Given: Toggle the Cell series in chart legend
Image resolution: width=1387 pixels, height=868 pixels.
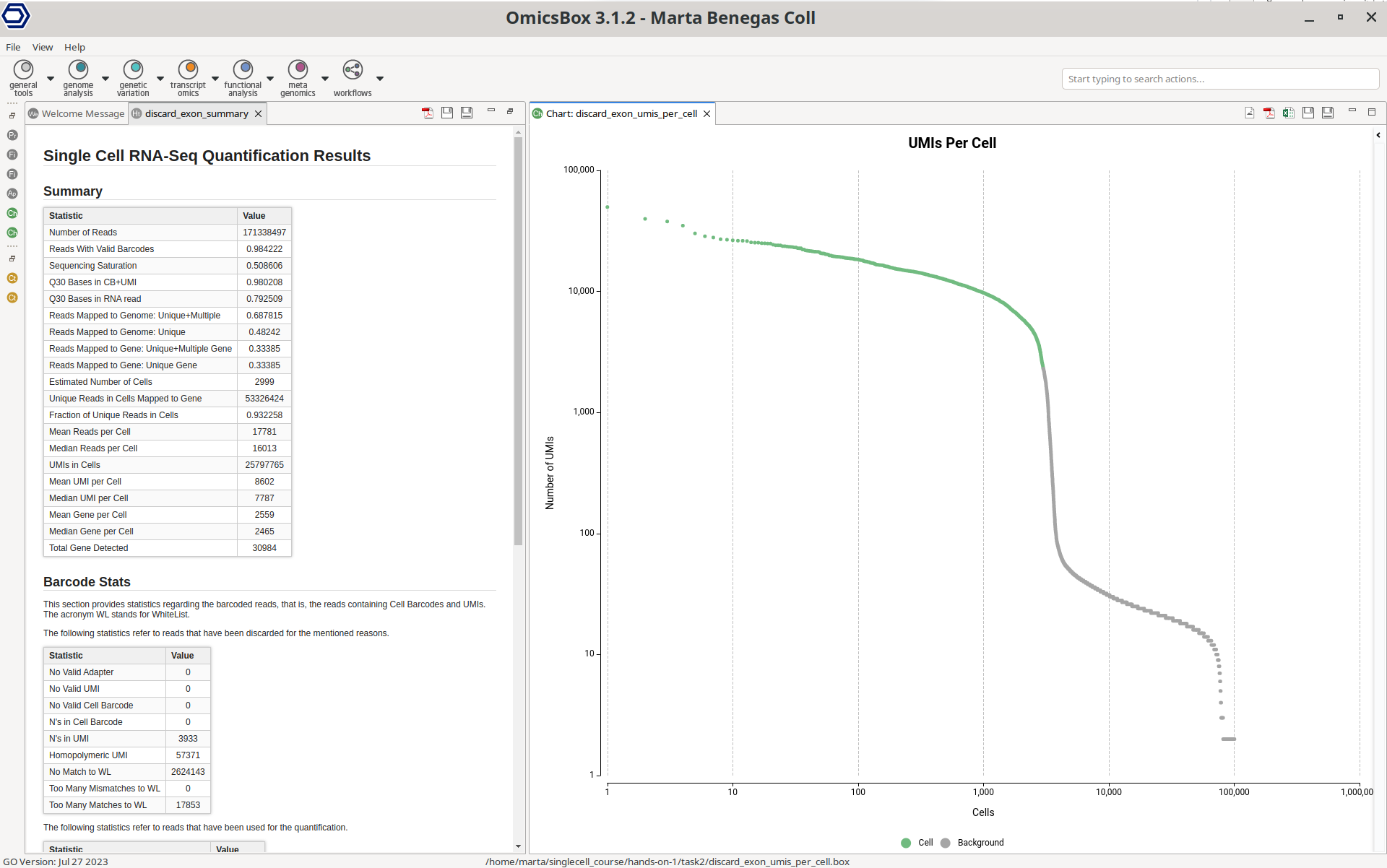Looking at the screenshot, I should pos(917,843).
